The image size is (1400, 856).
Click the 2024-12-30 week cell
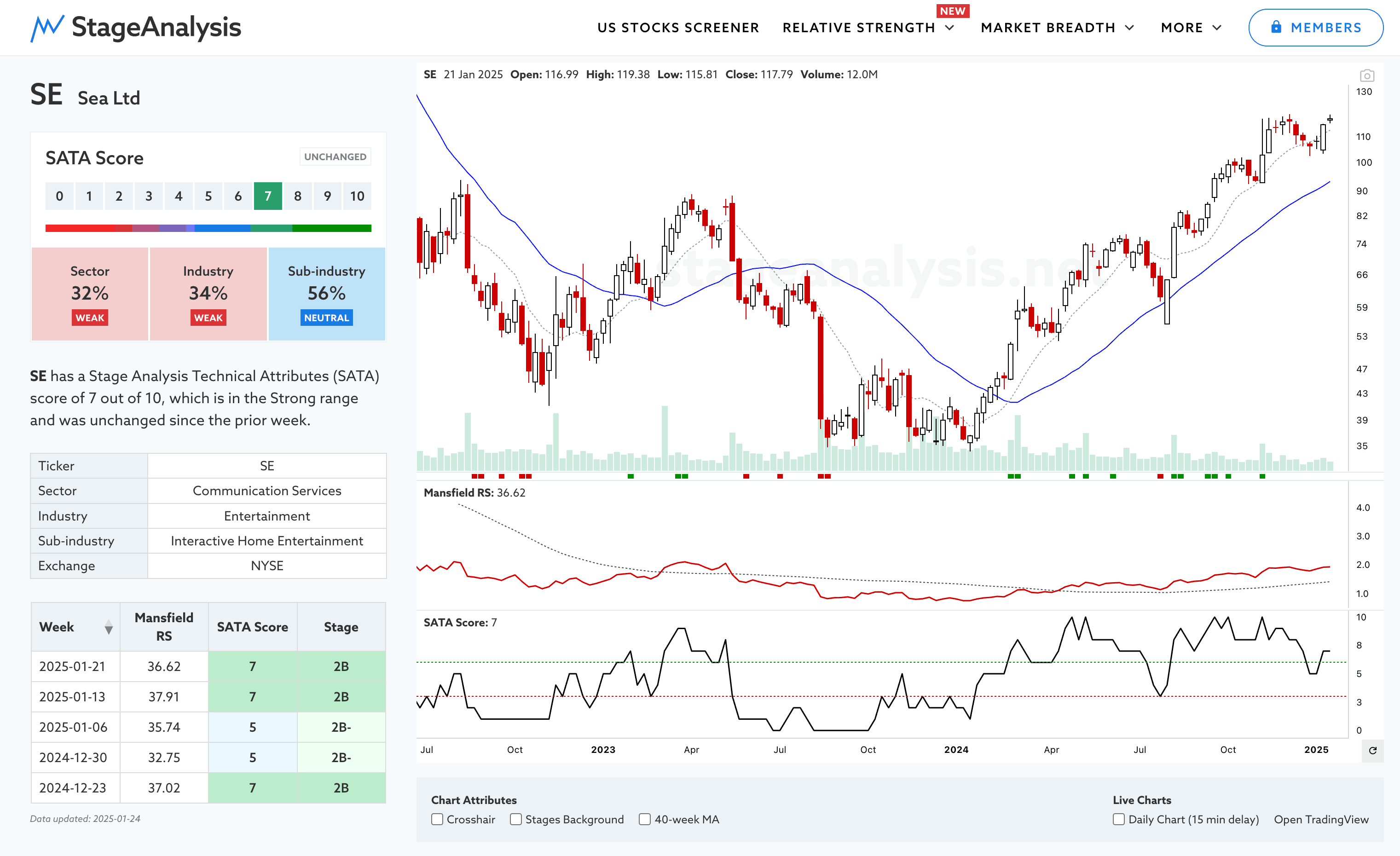(x=75, y=758)
